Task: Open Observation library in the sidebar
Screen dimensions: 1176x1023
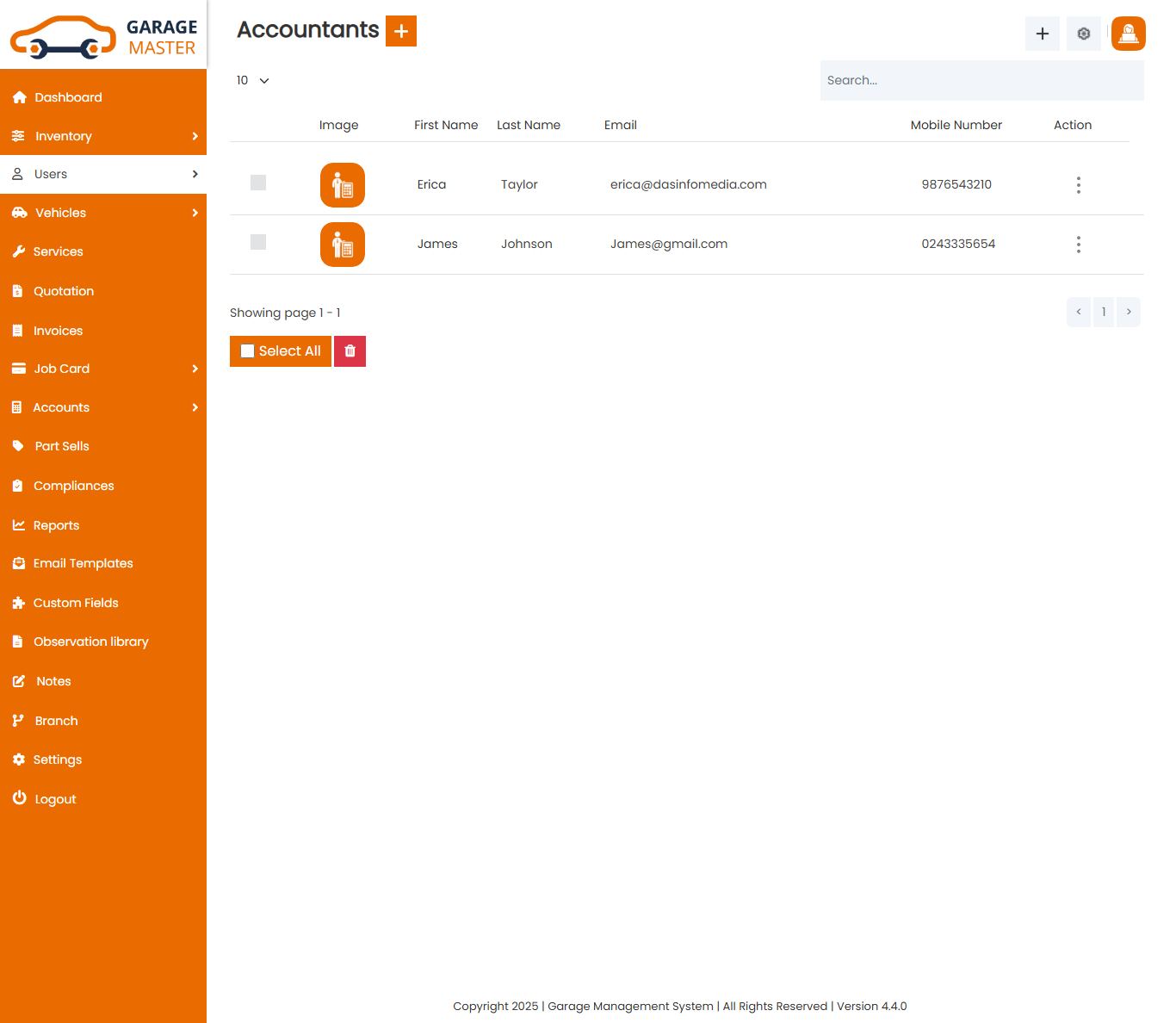Action: click(x=91, y=642)
